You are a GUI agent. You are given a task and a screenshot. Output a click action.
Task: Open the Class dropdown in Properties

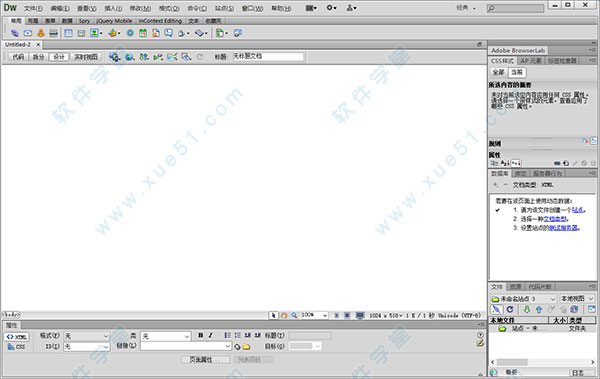pyautogui.click(x=165, y=336)
